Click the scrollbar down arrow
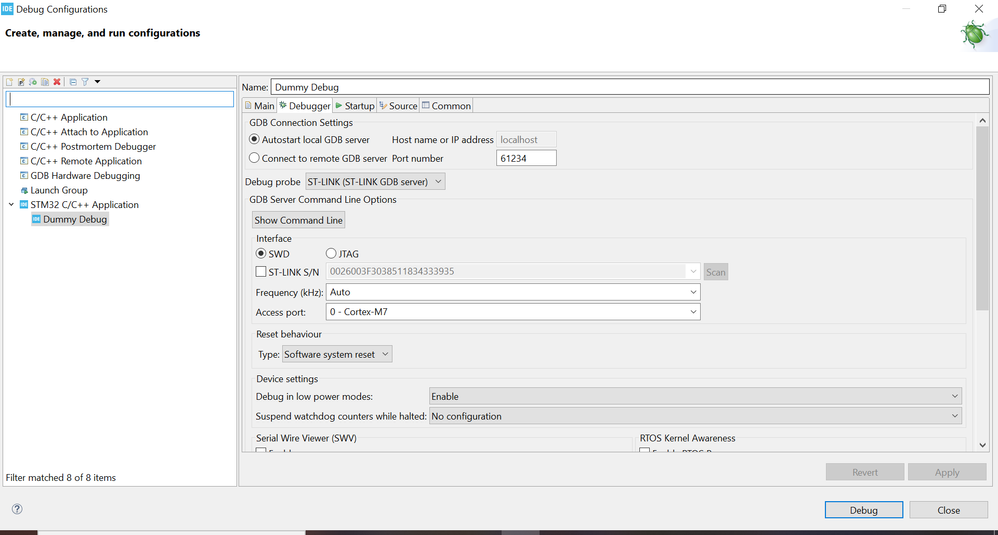This screenshot has height=535, width=998. coord(982,445)
